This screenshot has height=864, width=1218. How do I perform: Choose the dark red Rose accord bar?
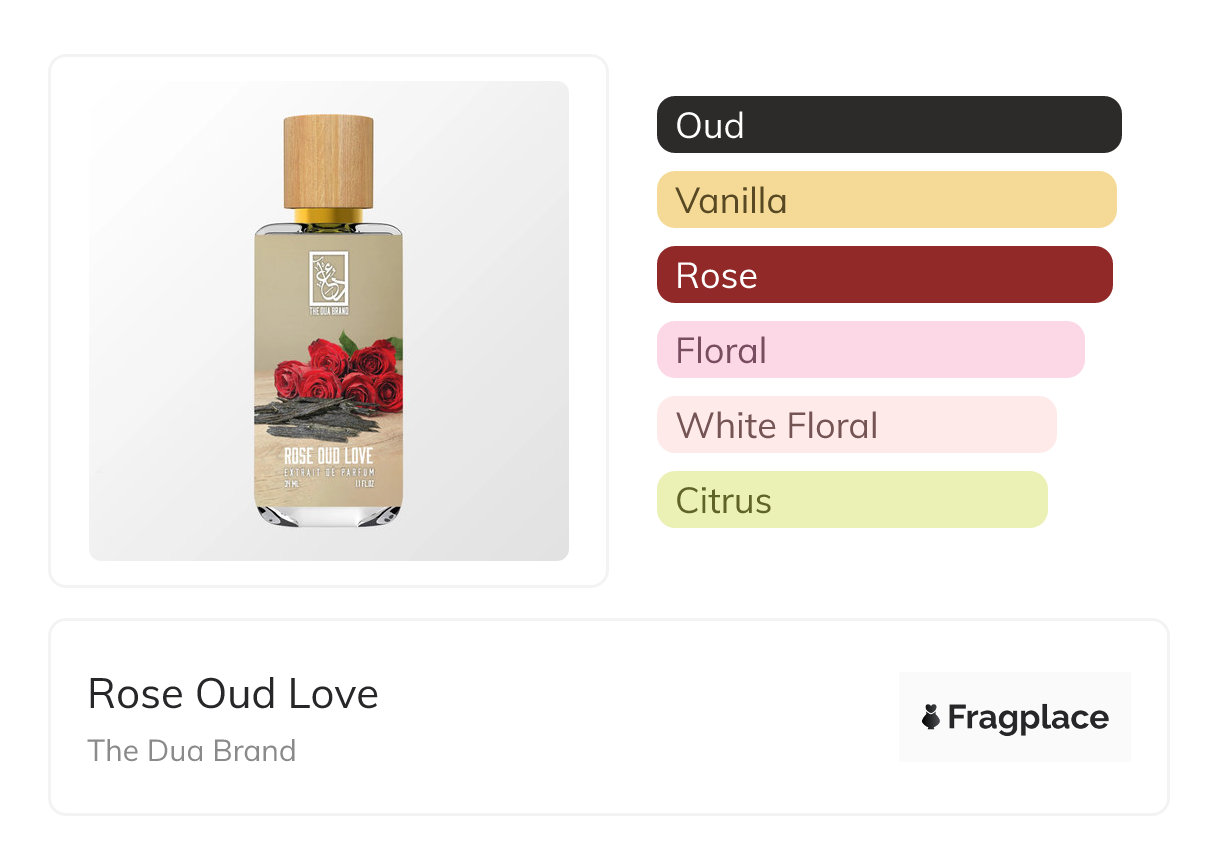coord(884,275)
